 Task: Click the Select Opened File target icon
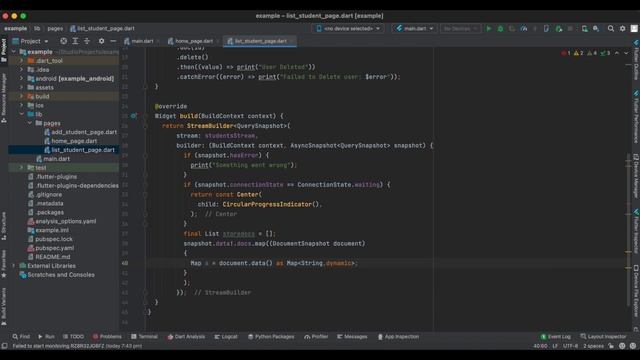[63, 41]
